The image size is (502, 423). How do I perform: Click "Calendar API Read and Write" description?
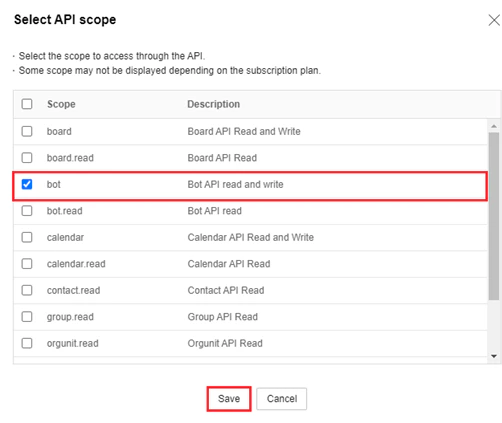251,237
